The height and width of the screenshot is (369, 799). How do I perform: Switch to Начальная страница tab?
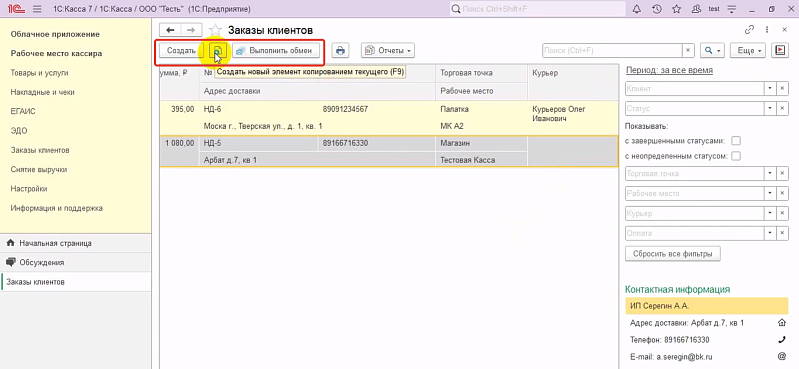(x=56, y=243)
